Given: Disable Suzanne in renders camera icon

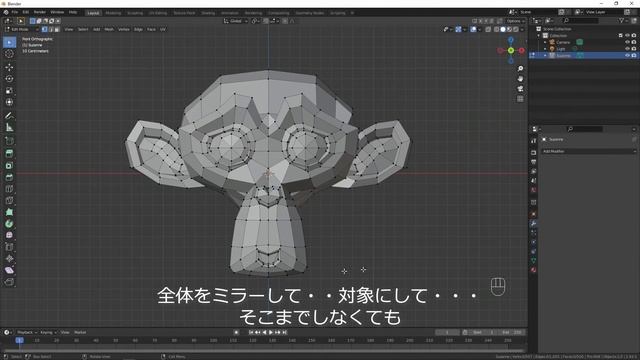Looking at the screenshot, I should click(x=634, y=55).
